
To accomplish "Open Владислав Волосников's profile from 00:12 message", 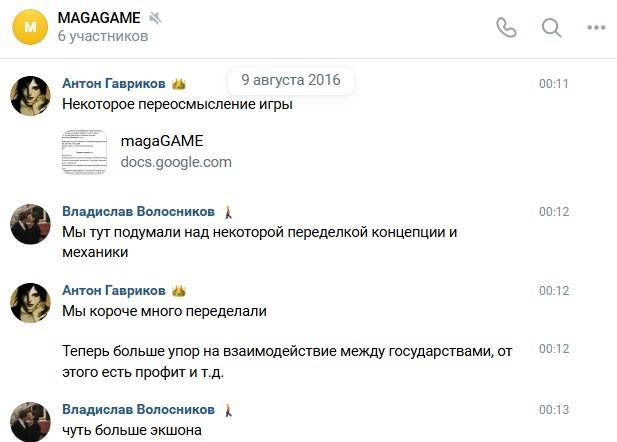I will coord(139,212).
